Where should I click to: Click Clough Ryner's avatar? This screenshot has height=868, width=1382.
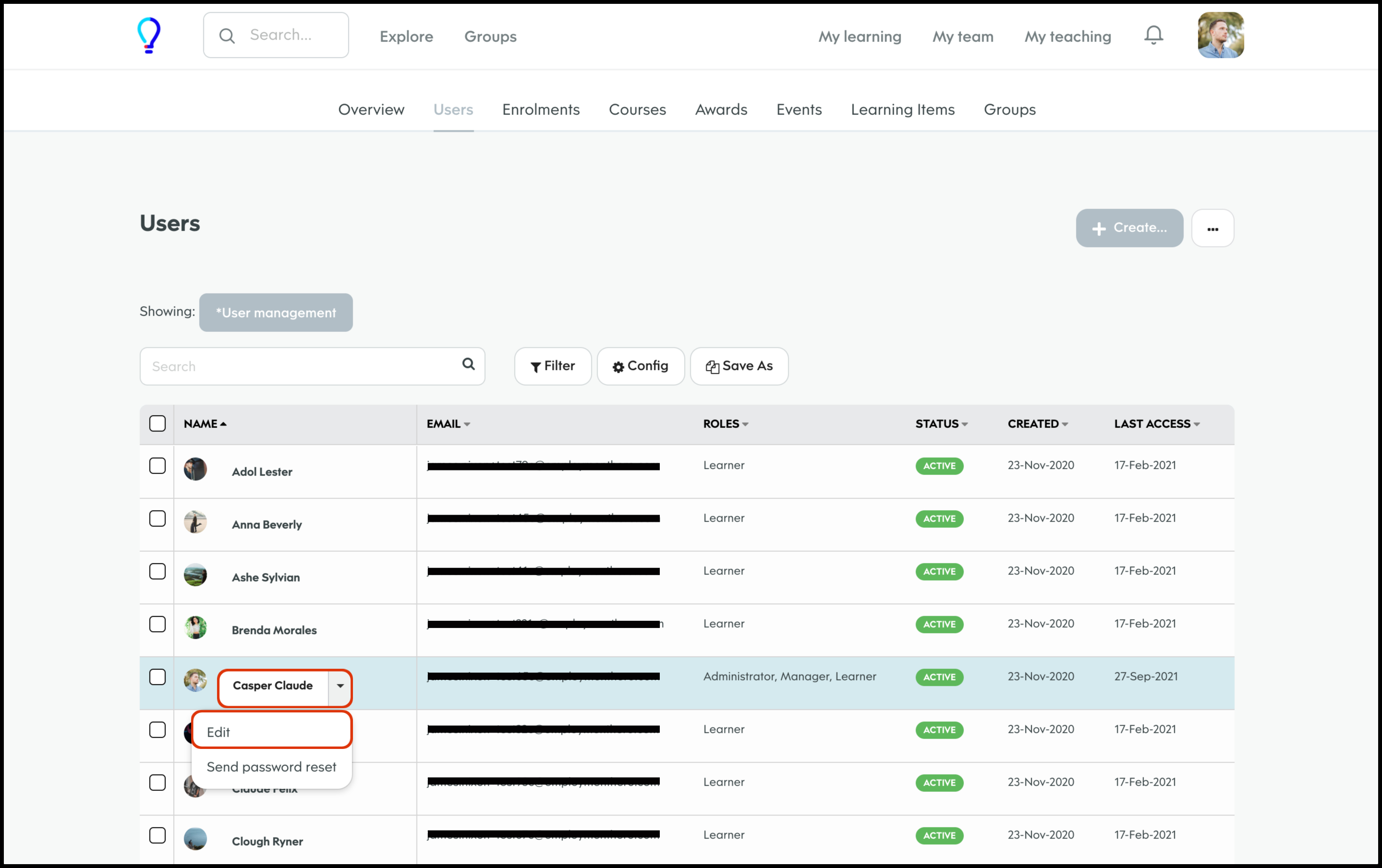coord(195,839)
